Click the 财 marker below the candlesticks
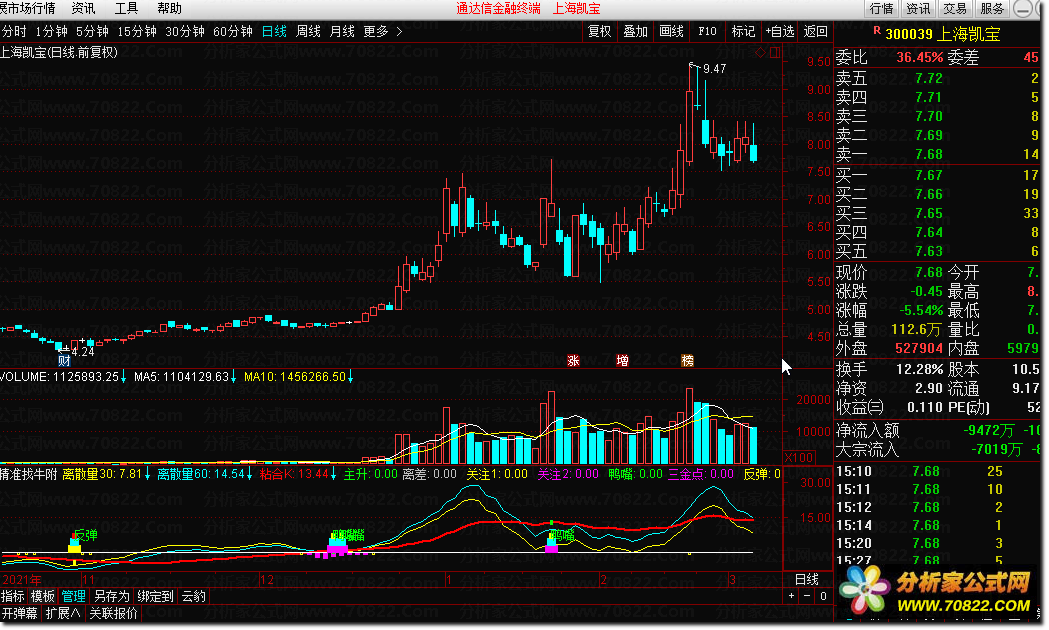Screen dimensions: 1049x630 point(64,360)
